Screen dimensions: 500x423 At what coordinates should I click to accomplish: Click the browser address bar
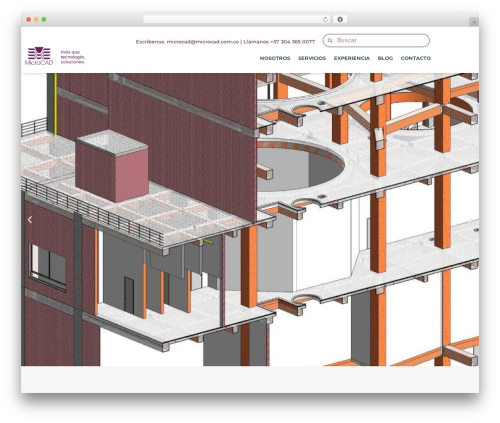[236, 19]
